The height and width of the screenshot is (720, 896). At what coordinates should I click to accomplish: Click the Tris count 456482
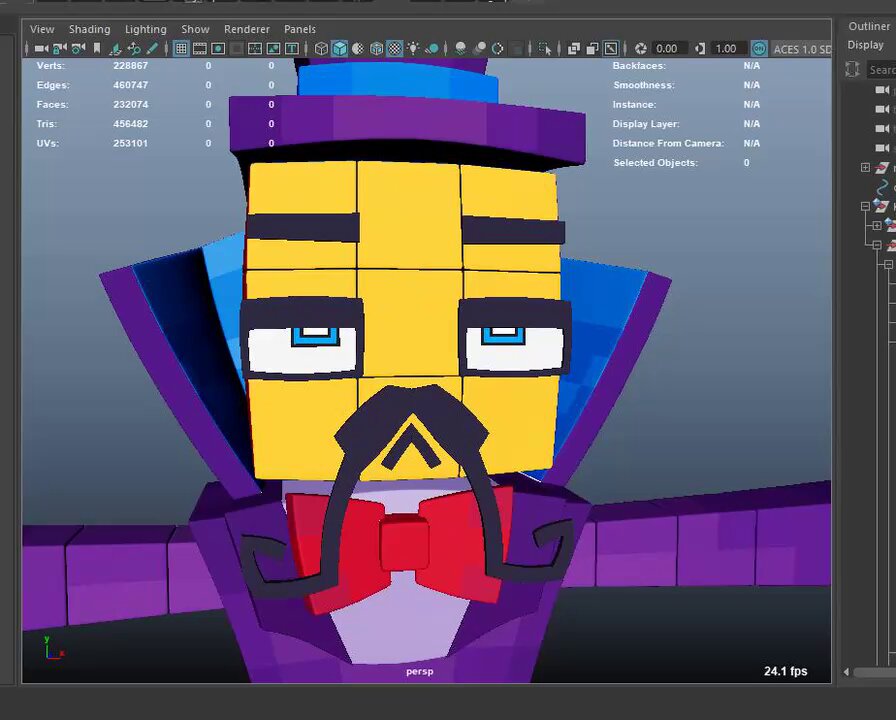click(130, 124)
